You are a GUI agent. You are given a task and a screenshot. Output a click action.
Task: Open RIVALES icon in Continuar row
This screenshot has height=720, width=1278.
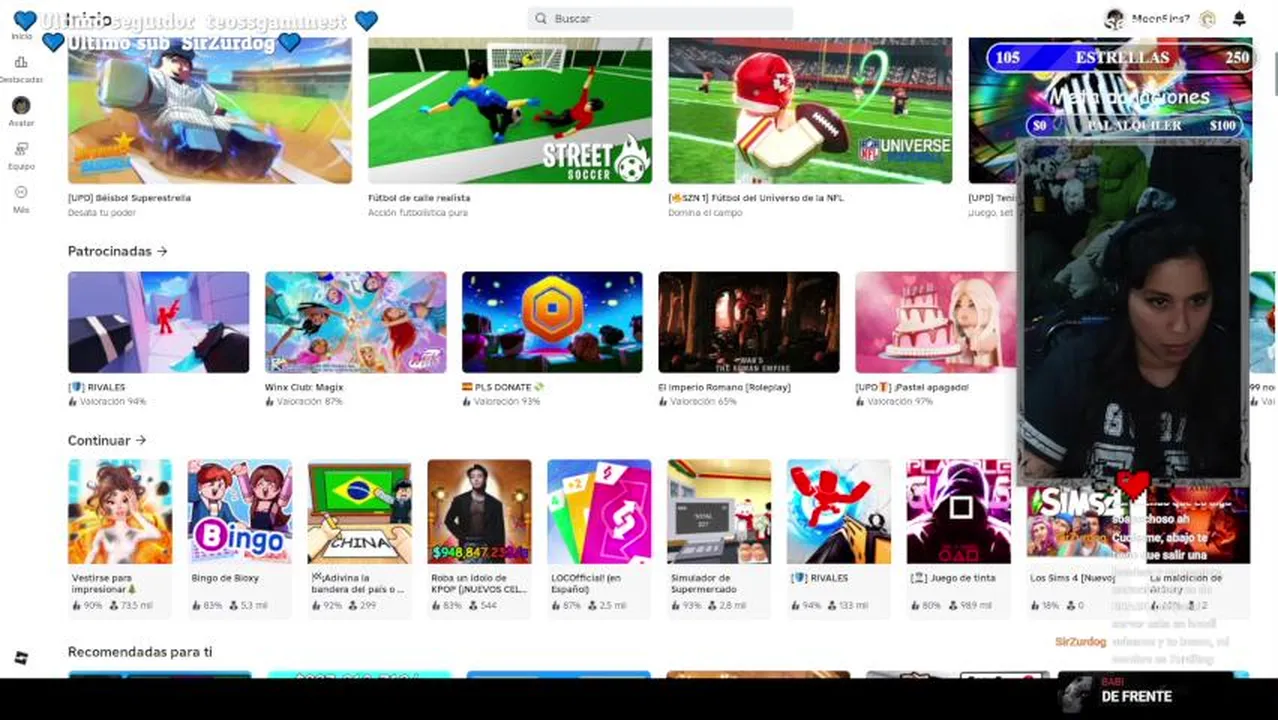[839, 512]
